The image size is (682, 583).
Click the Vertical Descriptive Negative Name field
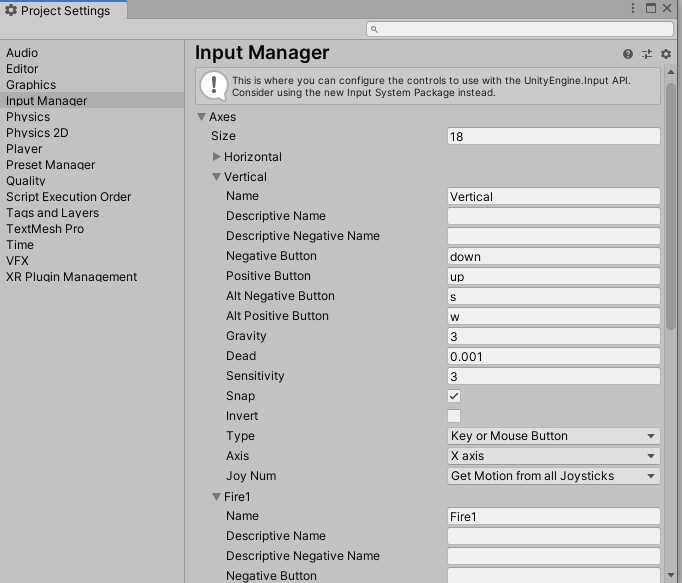[554, 236]
